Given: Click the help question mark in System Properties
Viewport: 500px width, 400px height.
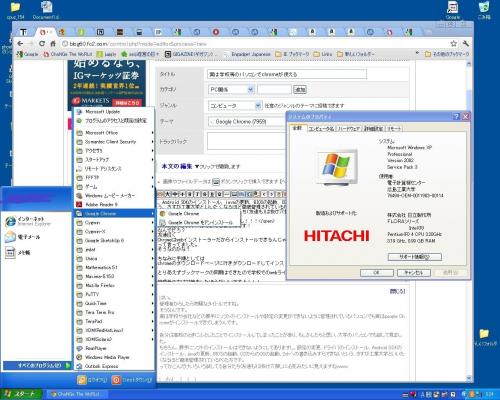Looking at the screenshot, I should pyautogui.click(x=456, y=116).
